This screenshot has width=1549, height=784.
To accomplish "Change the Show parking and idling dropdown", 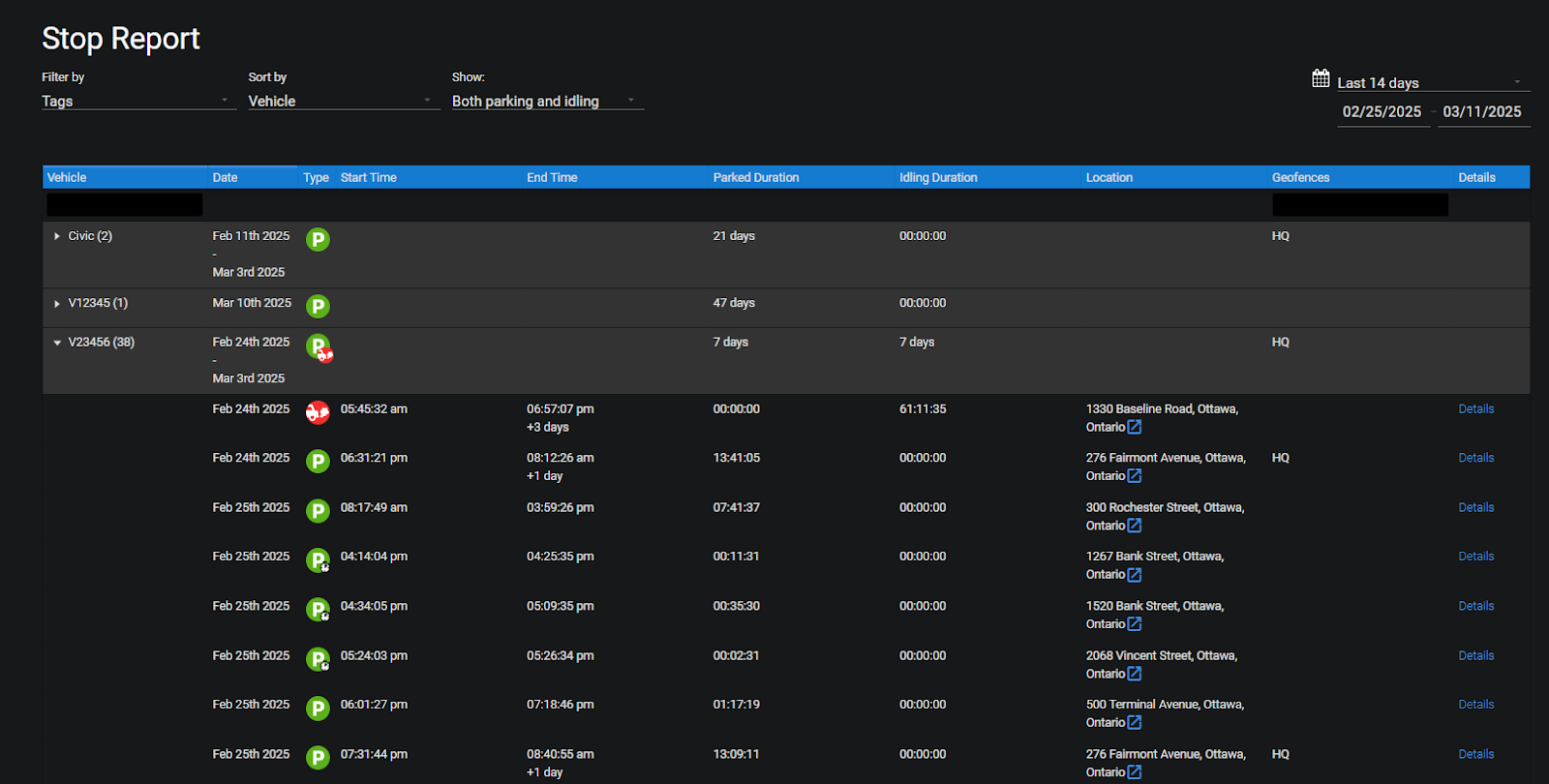I will point(546,101).
